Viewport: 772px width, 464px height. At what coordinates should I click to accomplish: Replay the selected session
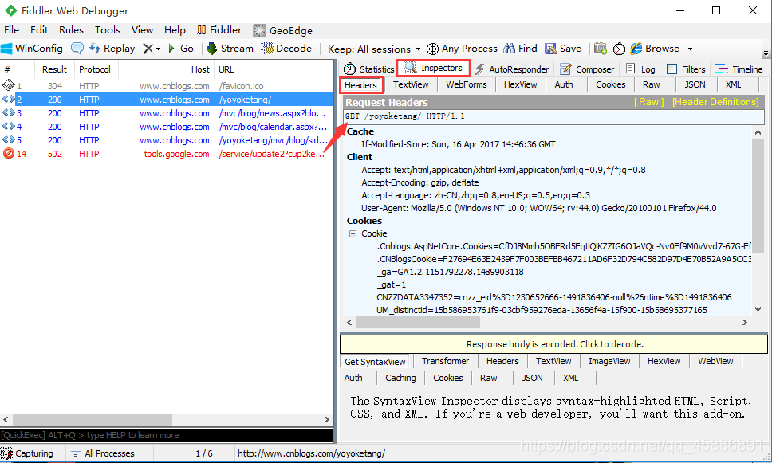[x=112, y=48]
